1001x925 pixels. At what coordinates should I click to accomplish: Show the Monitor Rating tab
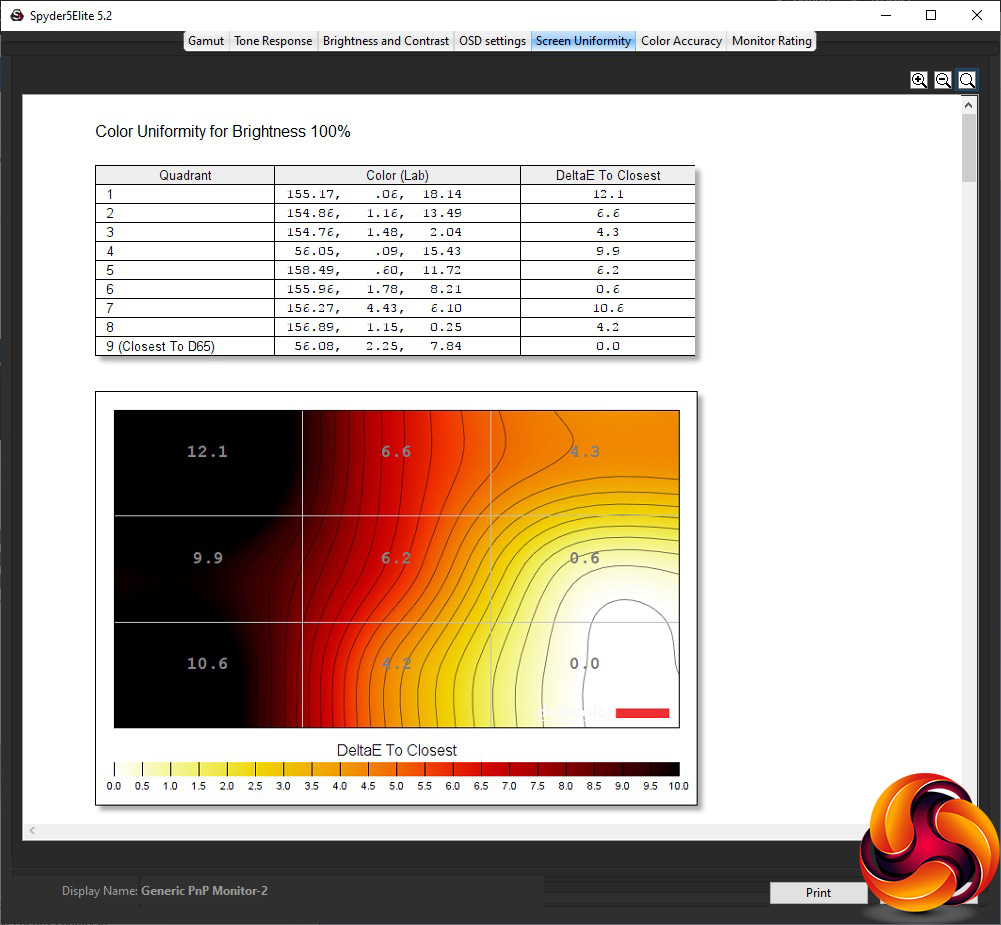click(772, 41)
